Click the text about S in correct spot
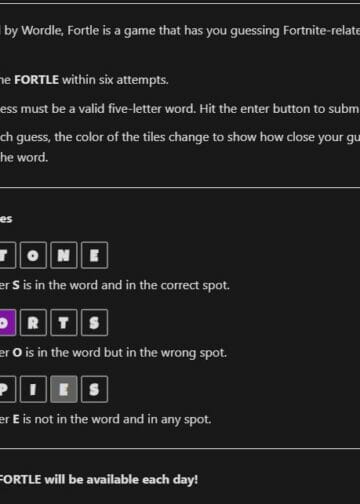The height and width of the screenshot is (504, 360). click(x=115, y=286)
